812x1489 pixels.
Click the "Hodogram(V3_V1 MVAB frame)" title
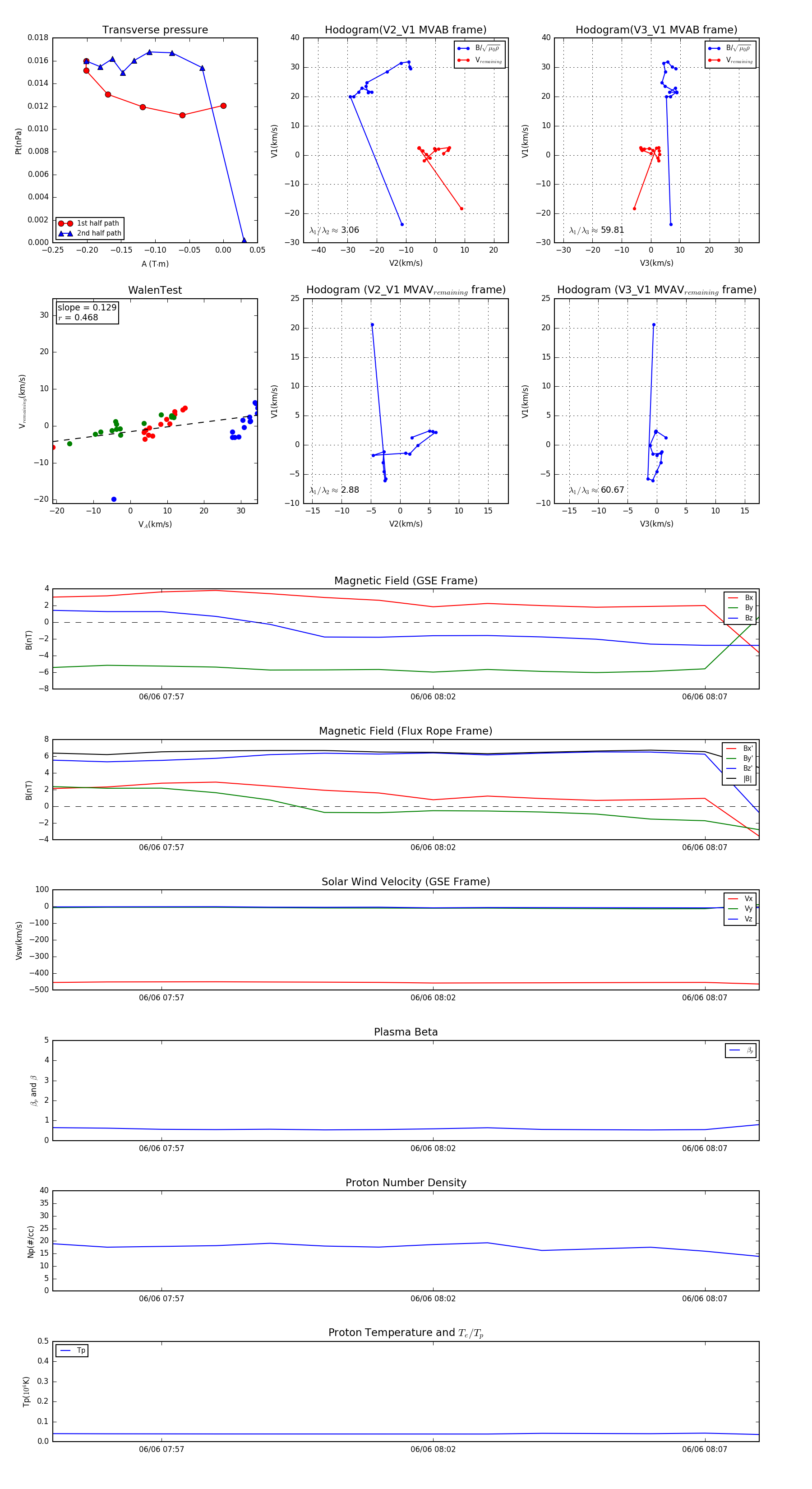(656, 30)
